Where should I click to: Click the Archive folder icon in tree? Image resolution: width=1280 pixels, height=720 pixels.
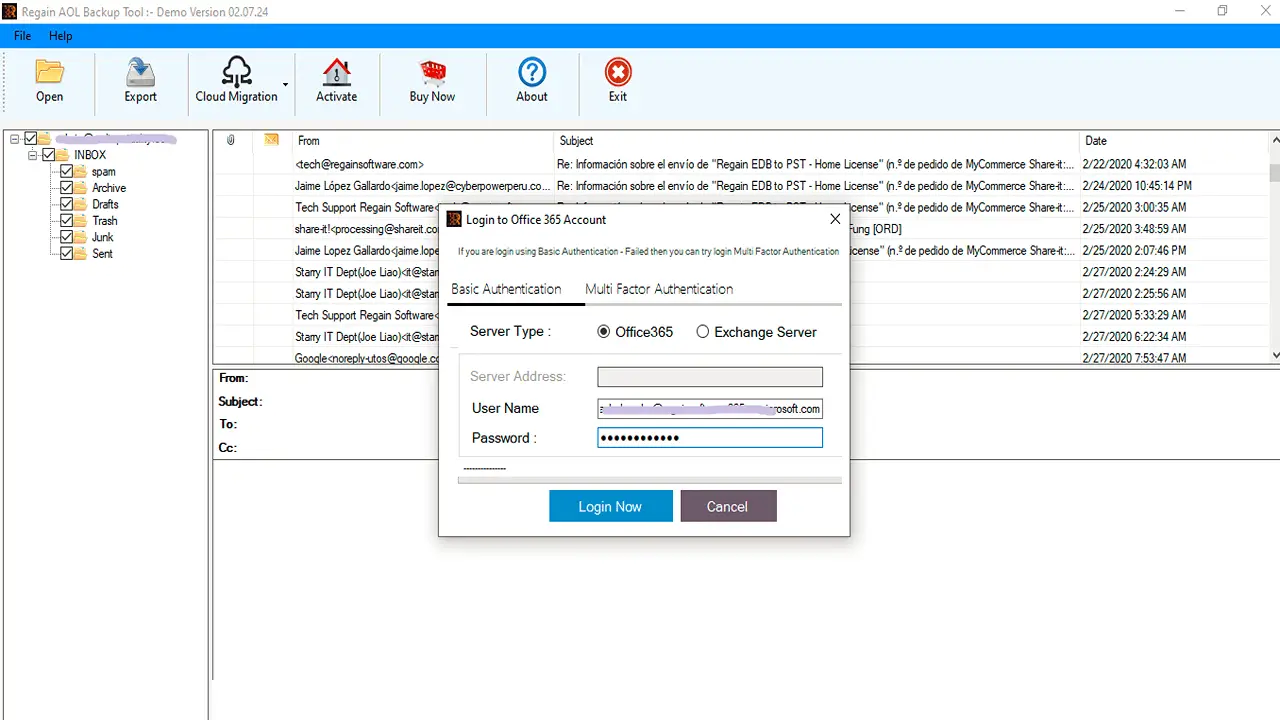(81, 188)
